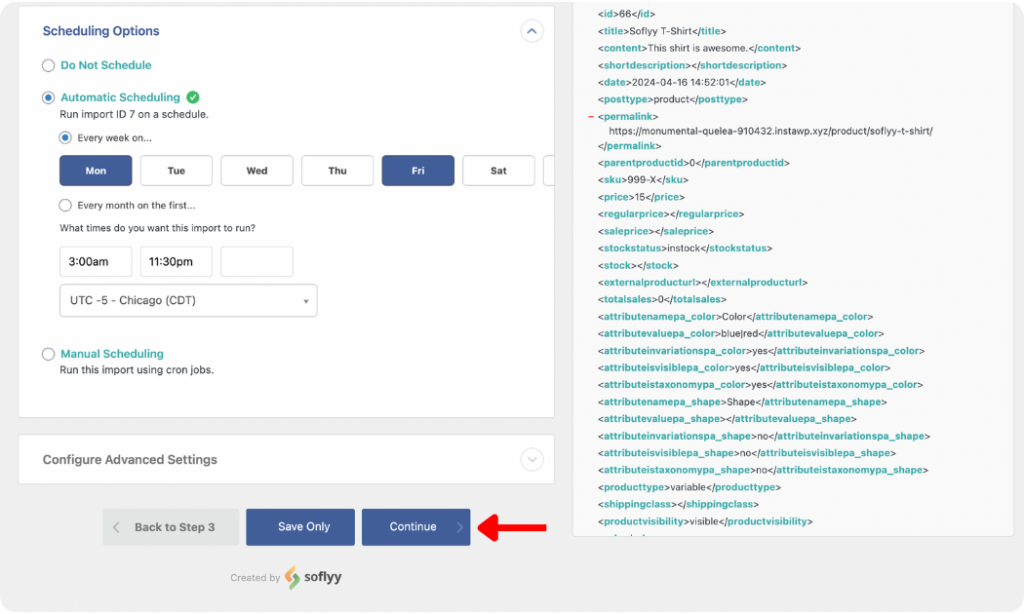Click the Automatic Scheduling label
1024x614 pixels.
click(x=120, y=97)
